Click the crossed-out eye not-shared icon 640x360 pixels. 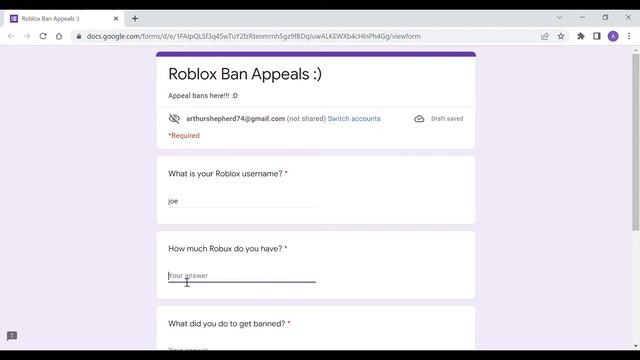[x=174, y=119]
